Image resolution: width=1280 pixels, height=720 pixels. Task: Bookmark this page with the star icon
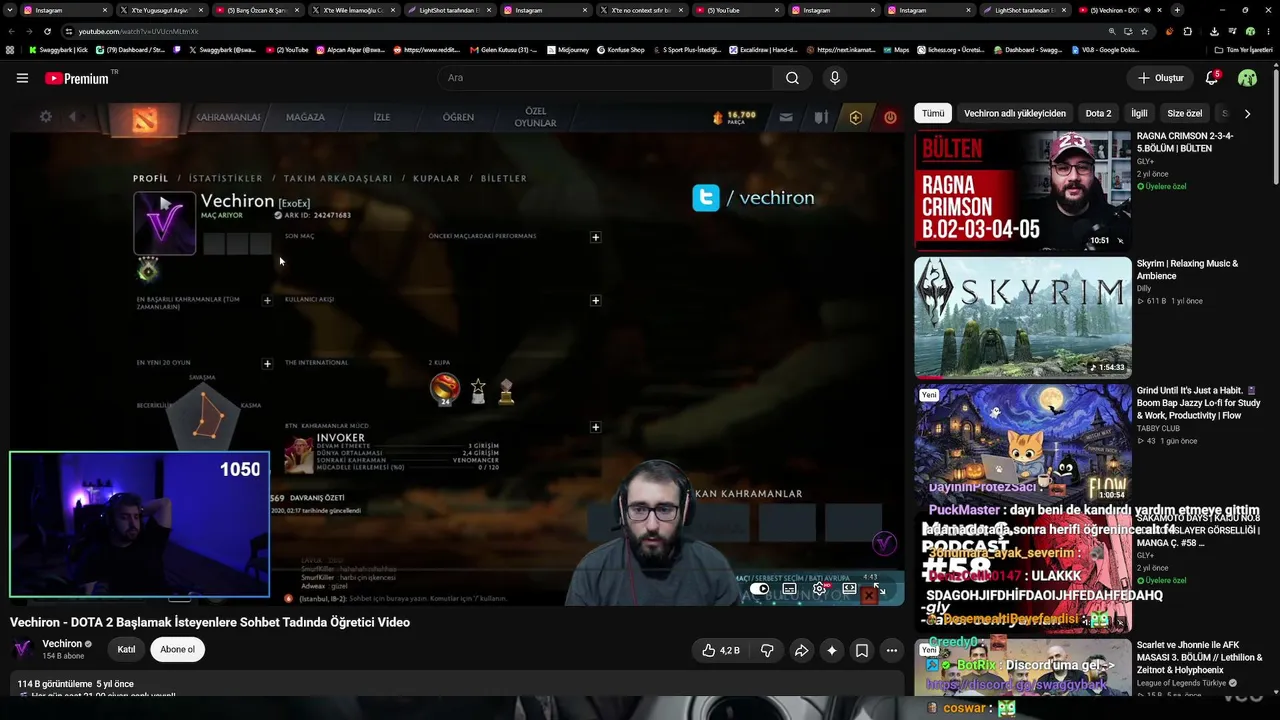coord(1144,31)
